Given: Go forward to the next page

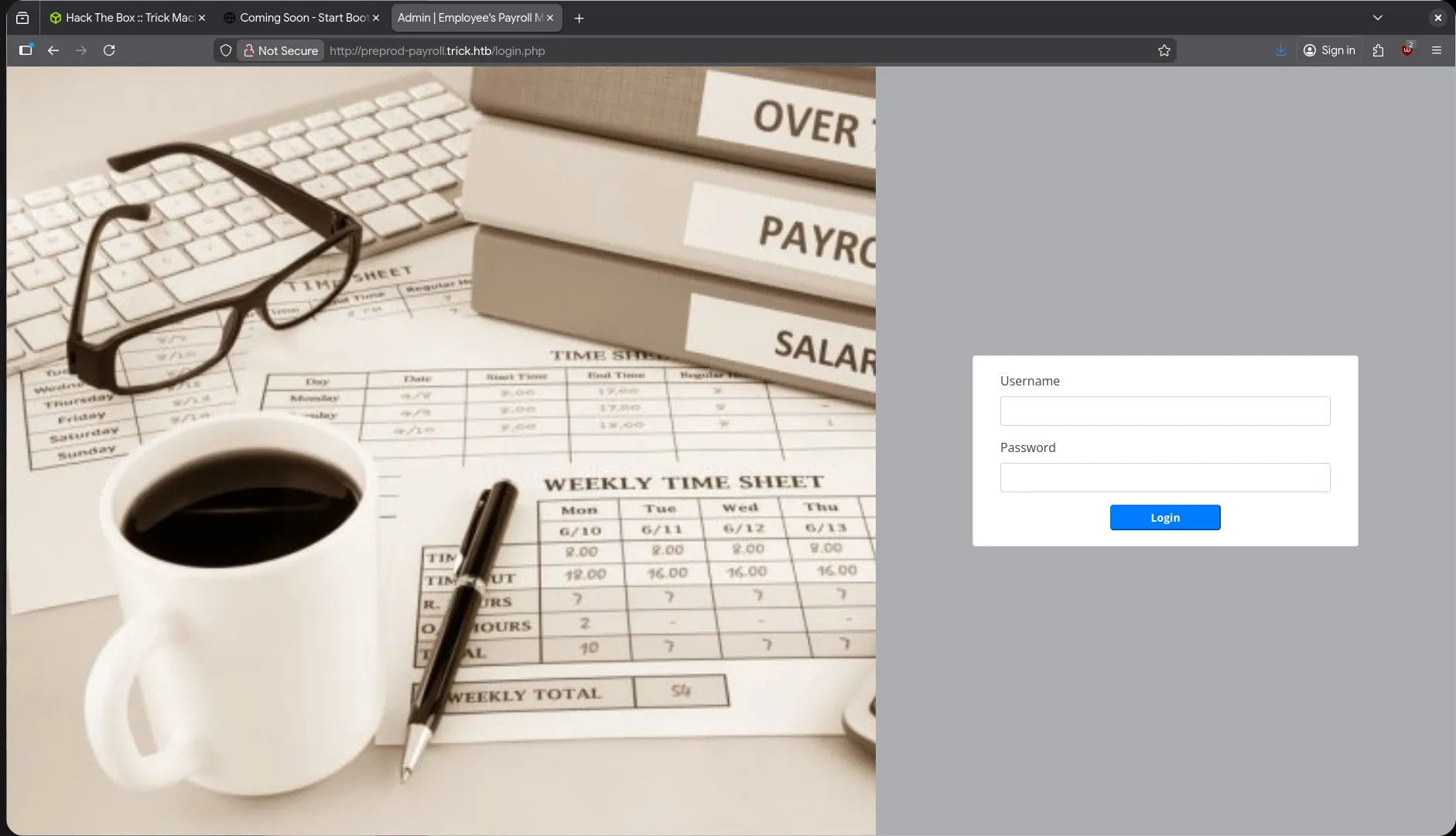Looking at the screenshot, I should [x=80, y=50].
